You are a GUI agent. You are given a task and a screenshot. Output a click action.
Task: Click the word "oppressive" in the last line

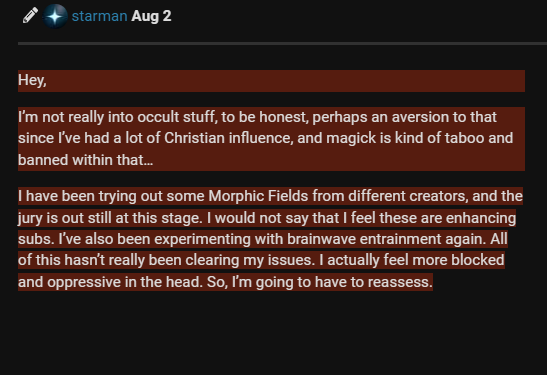coord(84,282)
